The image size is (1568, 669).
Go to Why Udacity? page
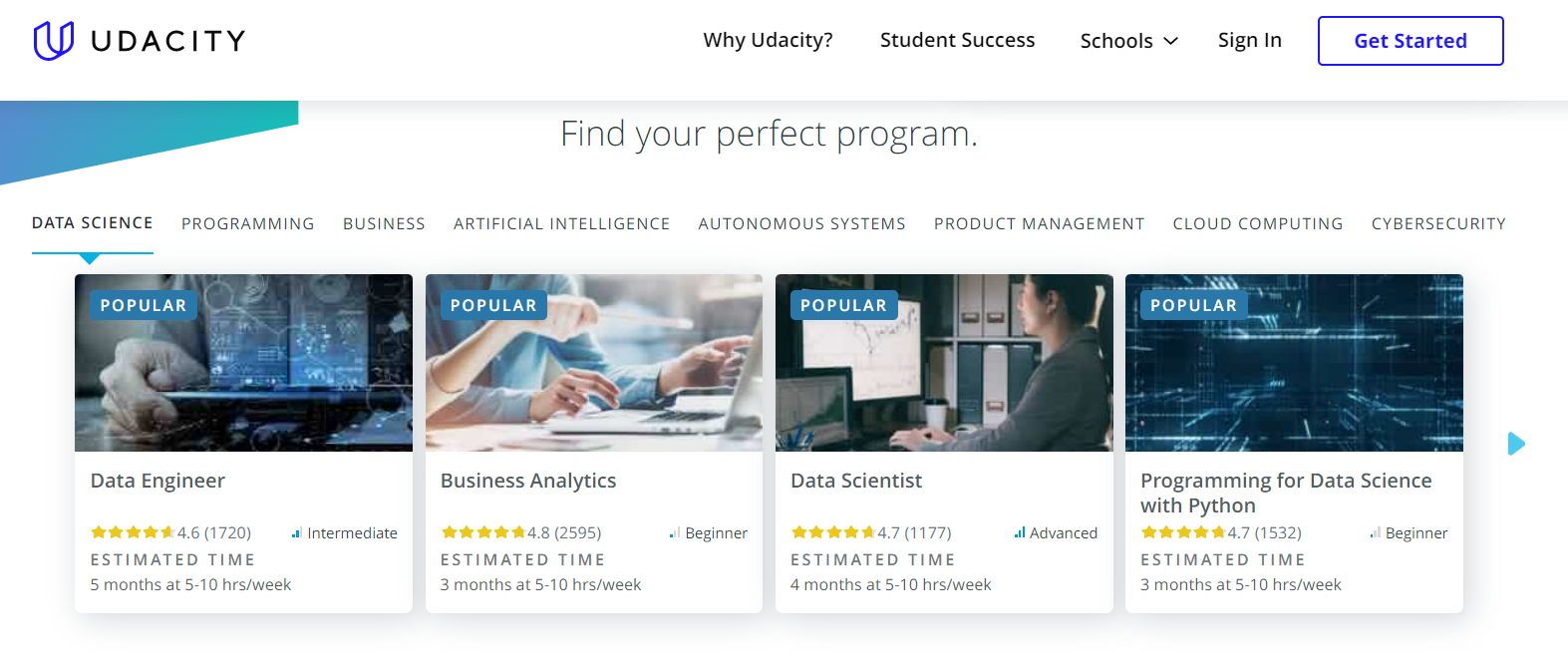768,40
